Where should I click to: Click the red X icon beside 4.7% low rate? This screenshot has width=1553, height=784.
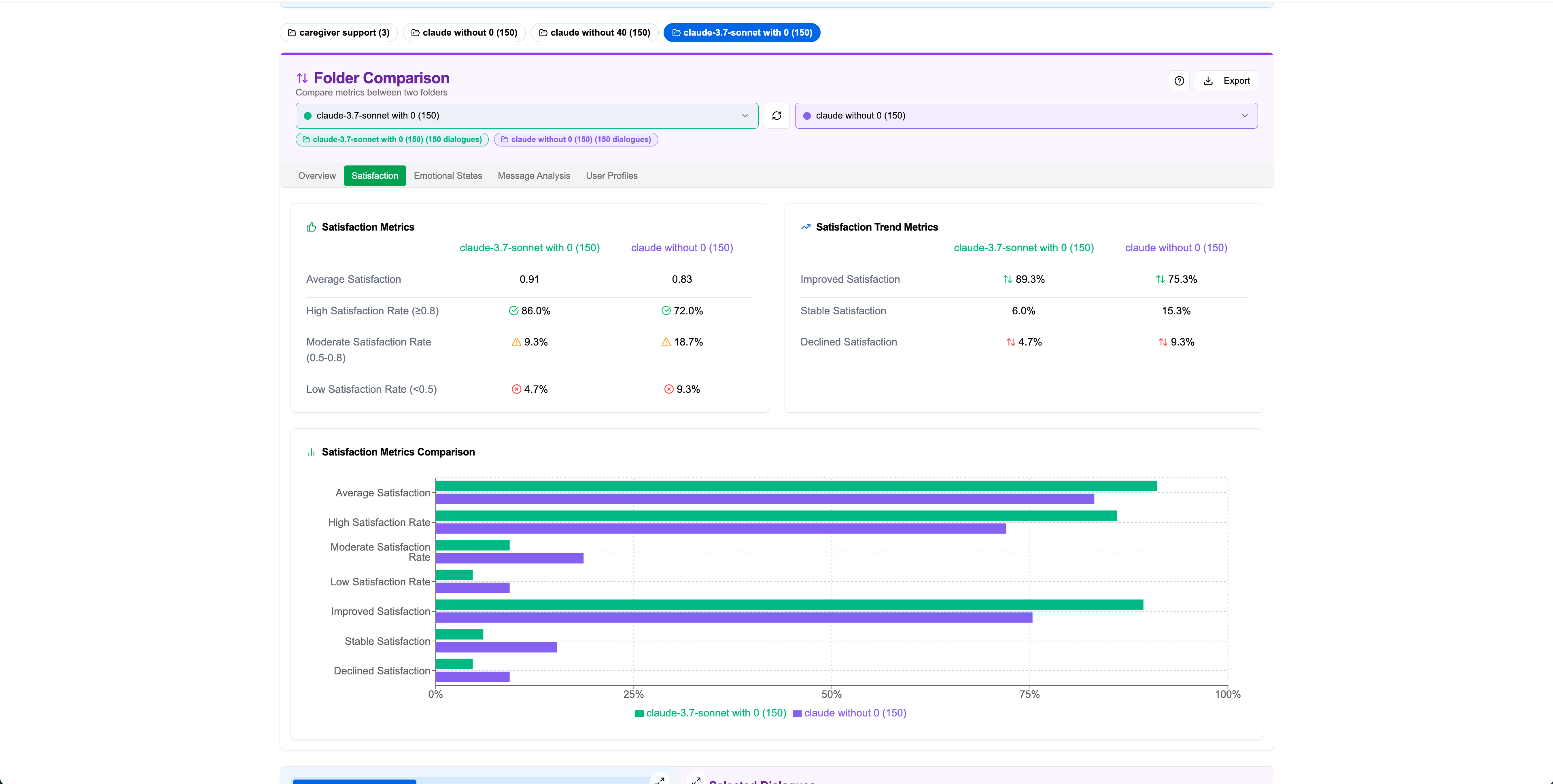pyautogui.click(x=516, y=389)
